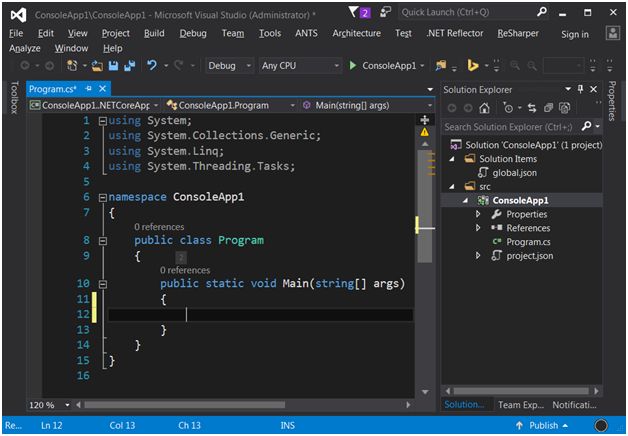Open the Debug menu
This screenshot has height=436, width=628.
(193, 33)
